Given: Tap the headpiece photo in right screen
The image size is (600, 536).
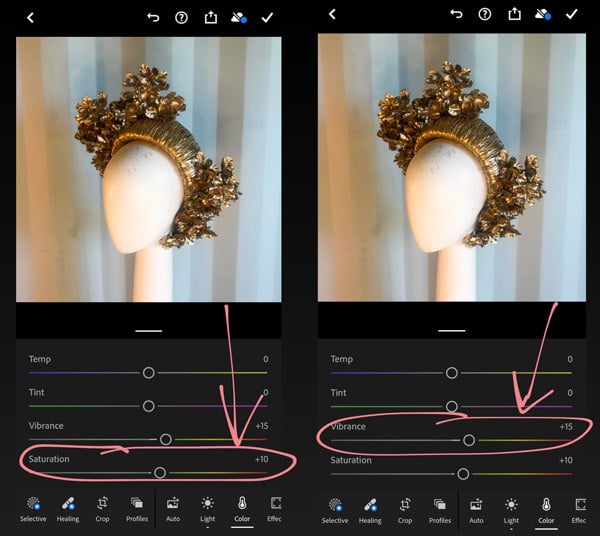Looking at the screenshot, I should tap(452, 167).
